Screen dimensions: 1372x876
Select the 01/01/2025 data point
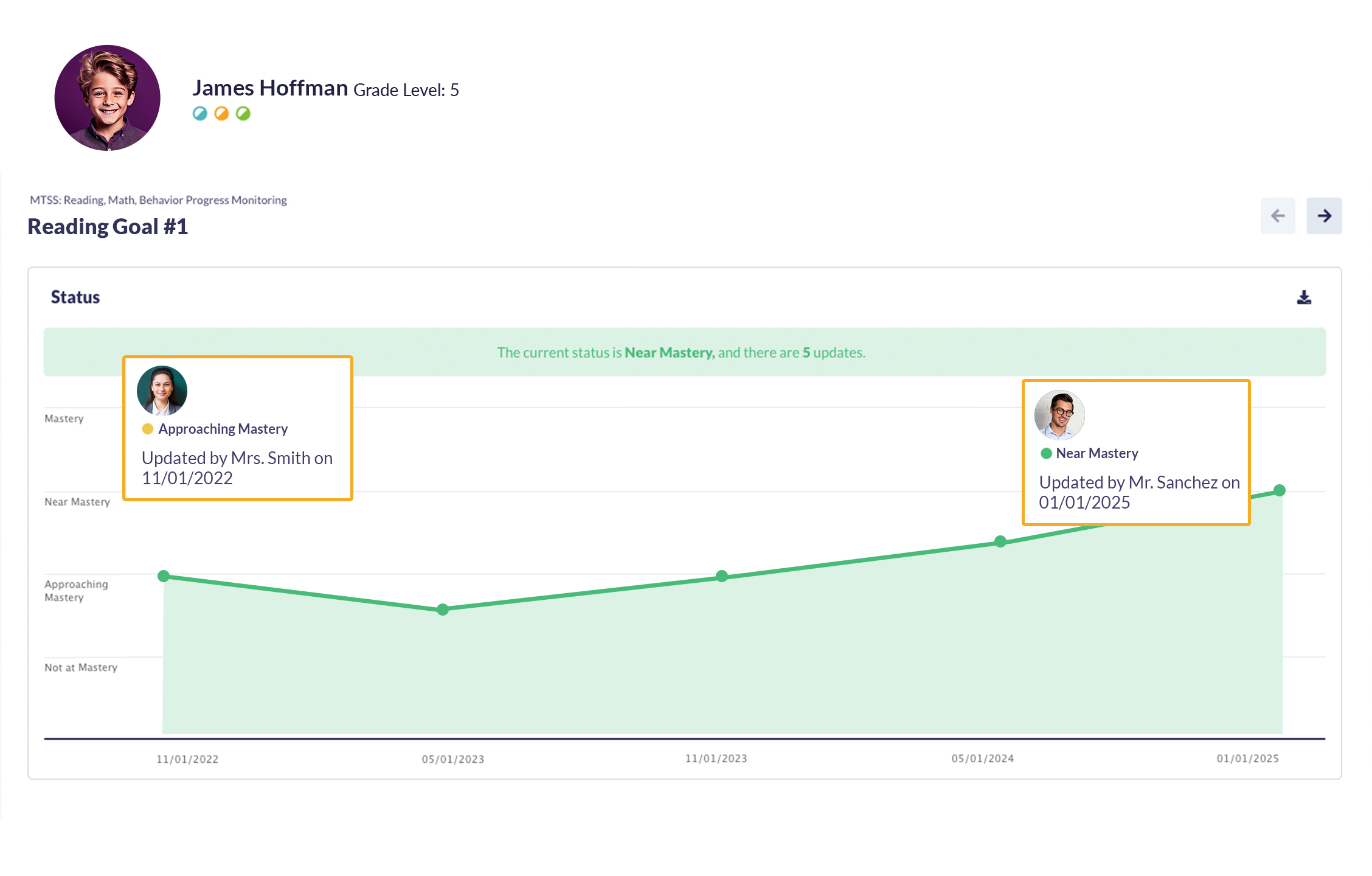click(x=1280, y=490)
